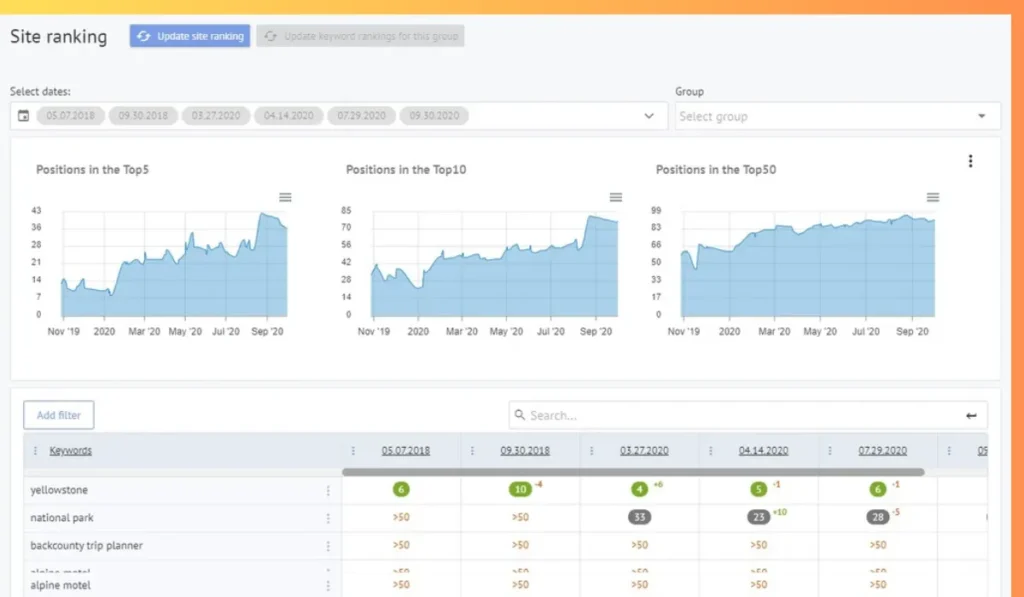Screen dimensions: 1024x597
Task: Open backcounty trip planner row options dots
Action: pos(328,546)
